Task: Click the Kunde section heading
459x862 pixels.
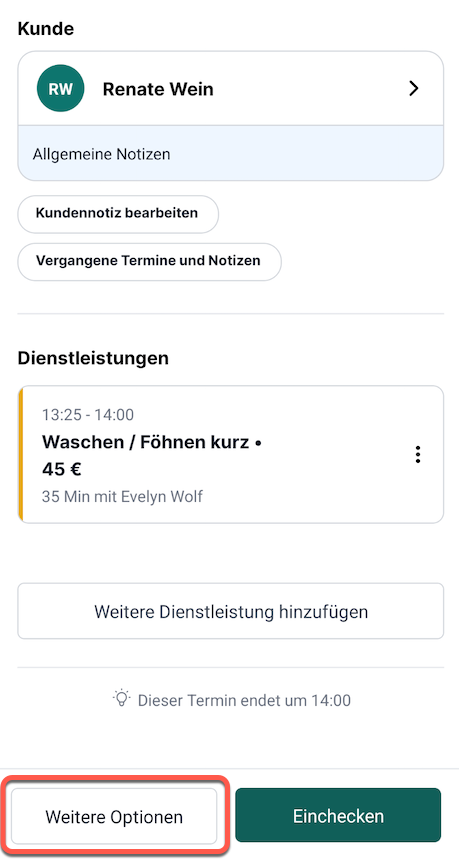Action: pos(46,29)
